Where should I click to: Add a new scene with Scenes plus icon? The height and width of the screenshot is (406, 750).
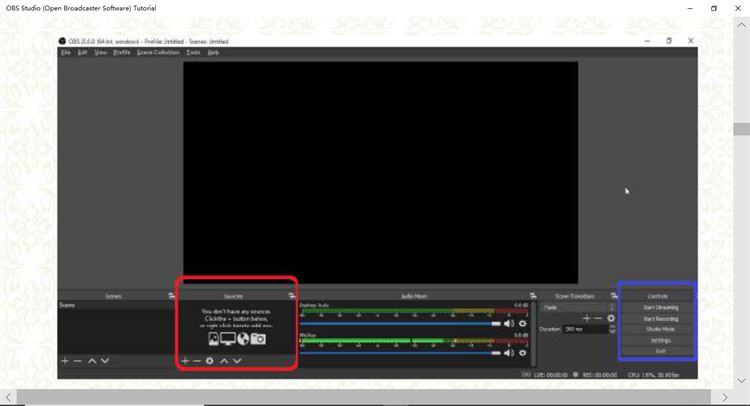pos(65,361)
